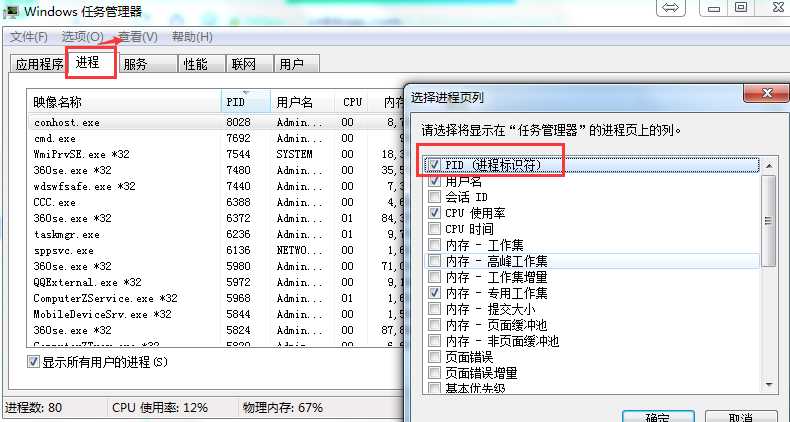
Task: Switch to the 性能 tab
Action: (x=201, y=64)
